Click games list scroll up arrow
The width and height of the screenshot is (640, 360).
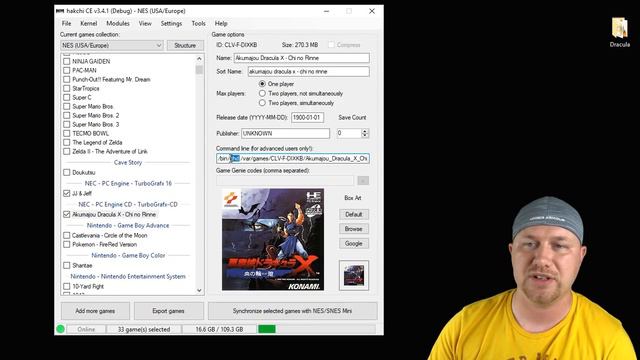click(199, 59)
